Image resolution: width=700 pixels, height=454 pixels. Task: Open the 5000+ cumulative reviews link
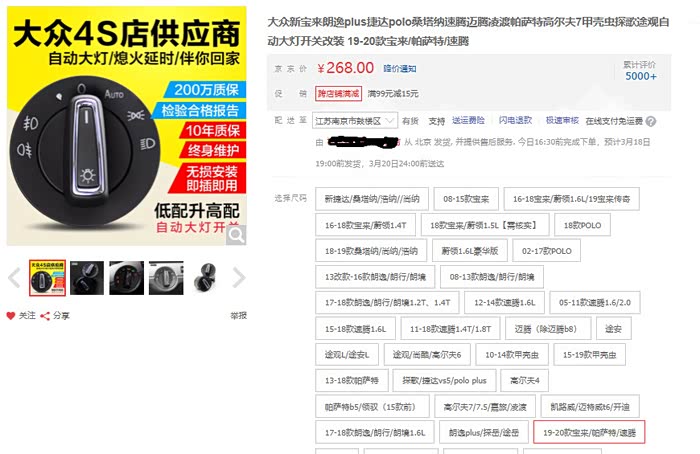point(641,76)
